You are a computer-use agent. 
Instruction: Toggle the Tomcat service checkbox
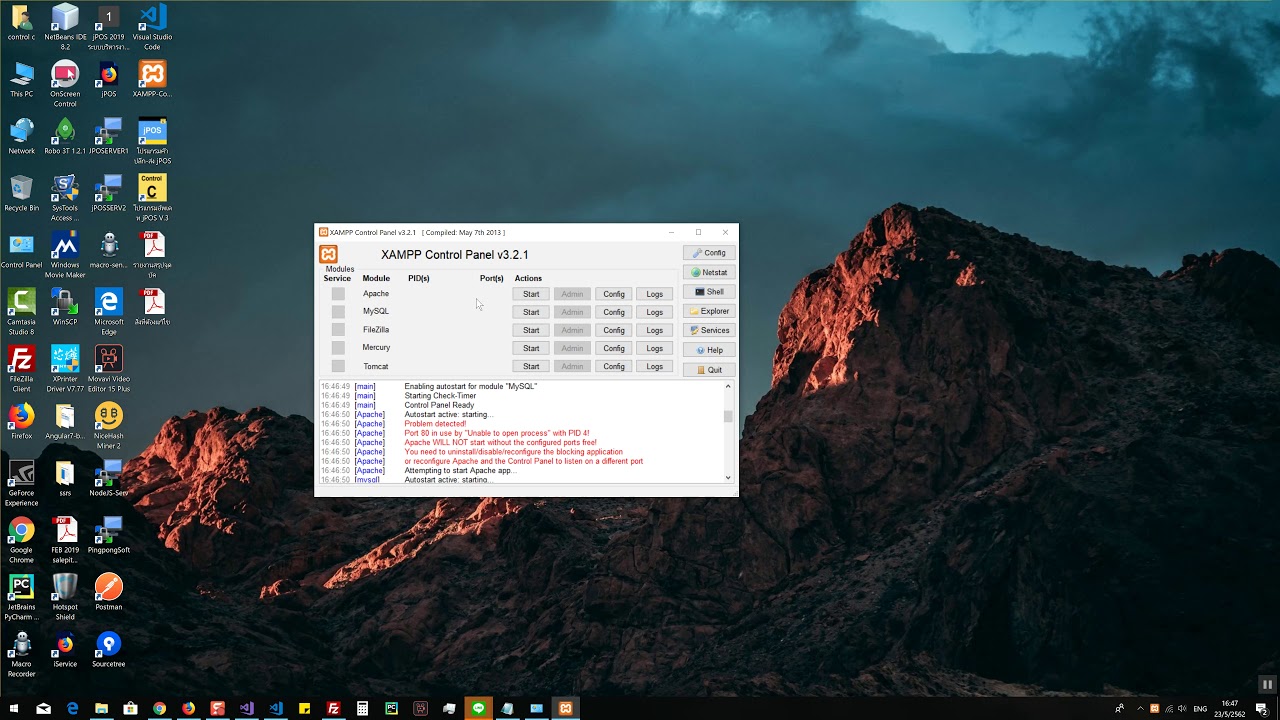(338, 366)
